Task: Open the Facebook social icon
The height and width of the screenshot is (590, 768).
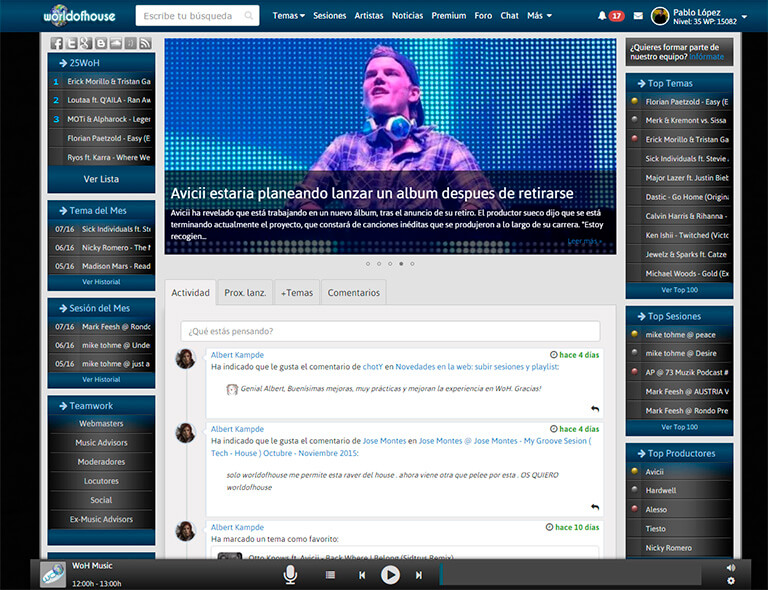Action: (x=56, y=43)
